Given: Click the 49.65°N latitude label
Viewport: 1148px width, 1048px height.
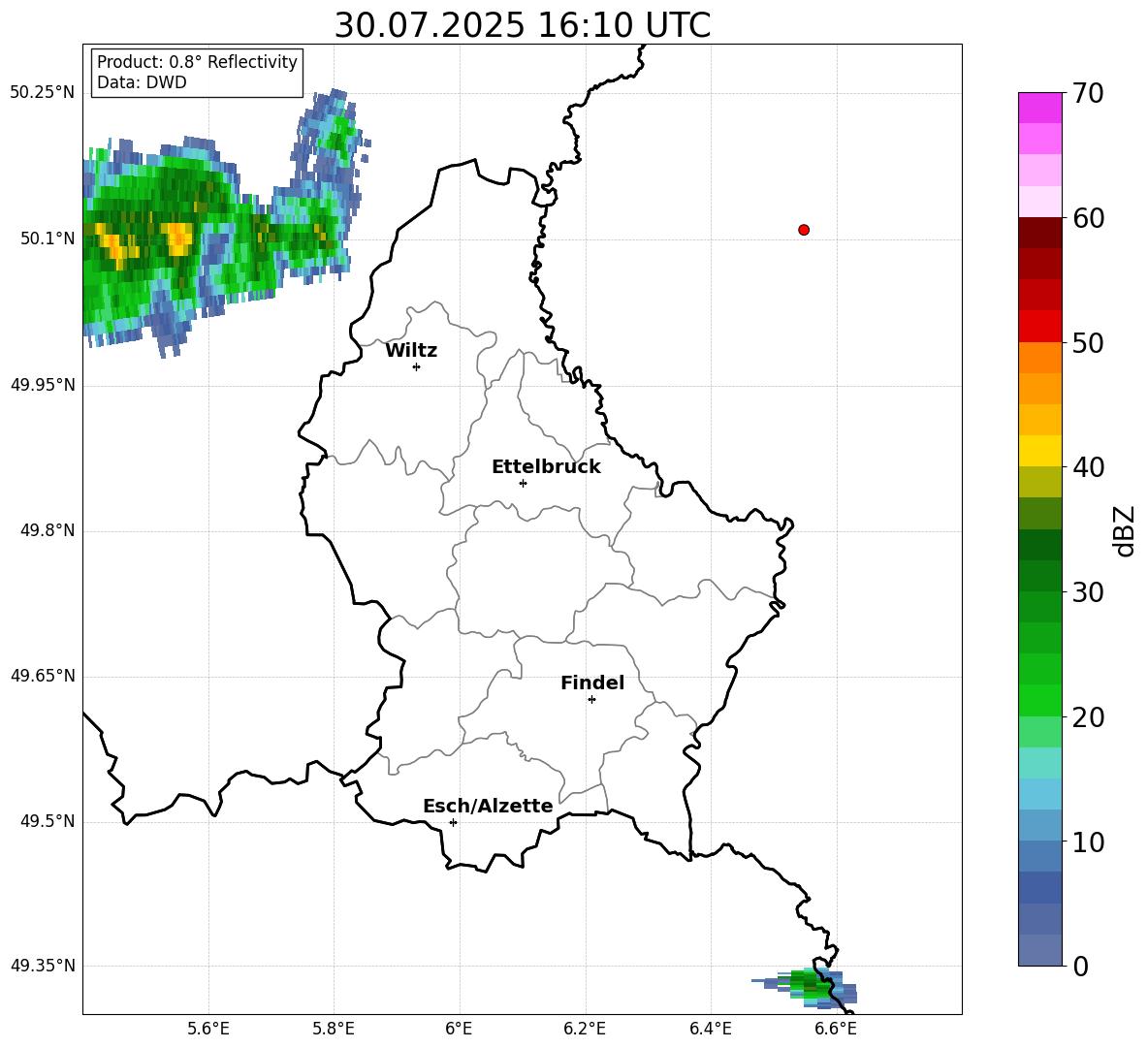Looking at the screenshot, I should click(43, 676).
